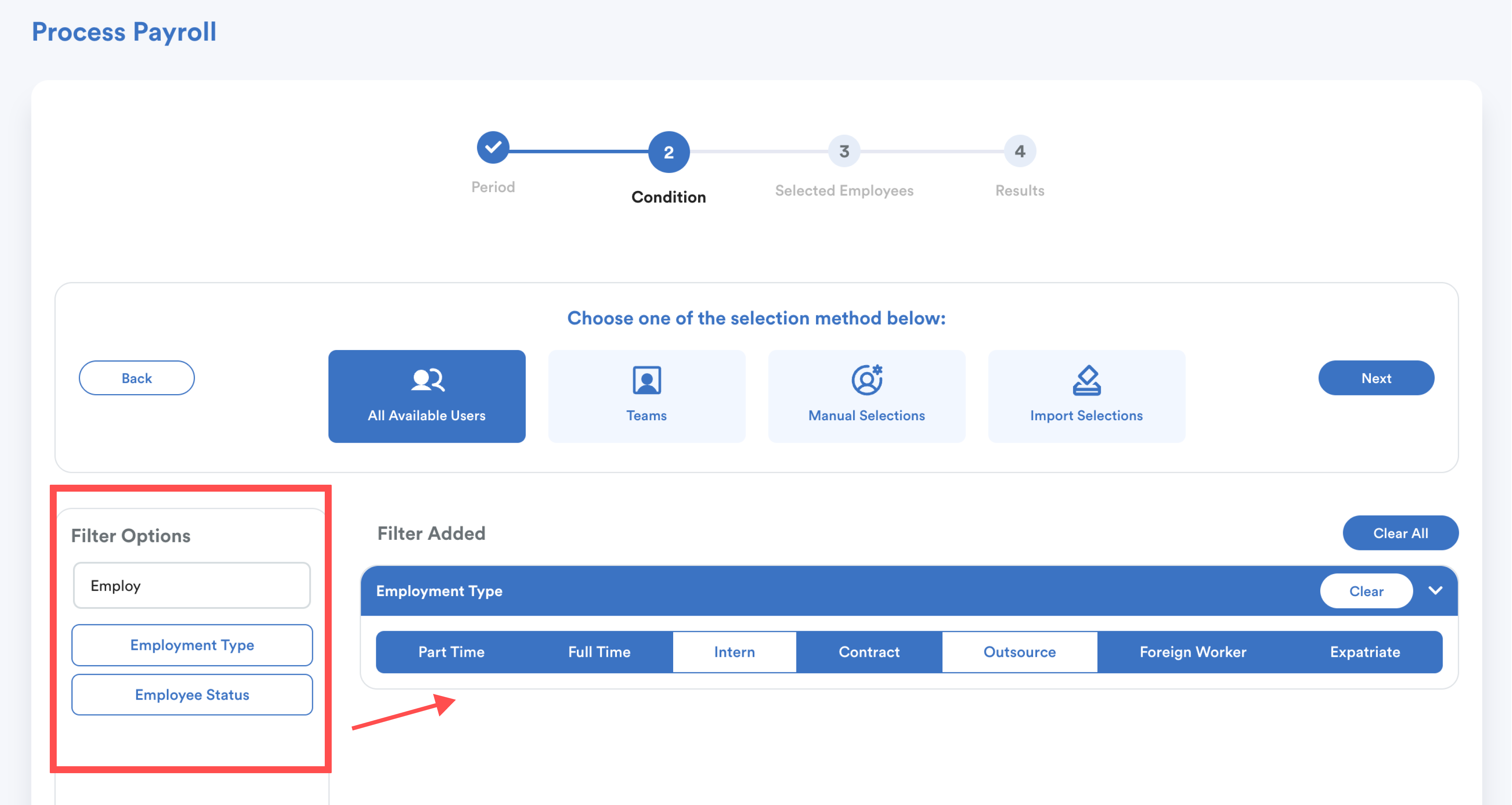The height and width of the screenshot is (805, 1512).
Task: Click the Import Selections icon
Action: tap(1086, 380)
